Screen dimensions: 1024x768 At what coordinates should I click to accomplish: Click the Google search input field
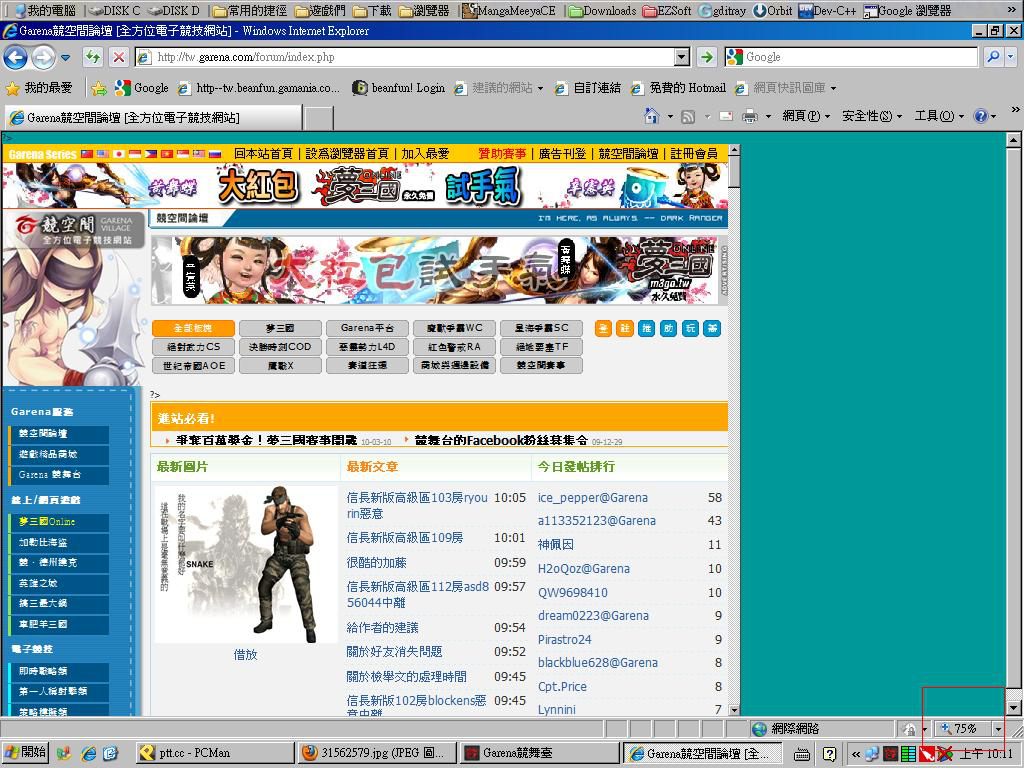[852, 57]
